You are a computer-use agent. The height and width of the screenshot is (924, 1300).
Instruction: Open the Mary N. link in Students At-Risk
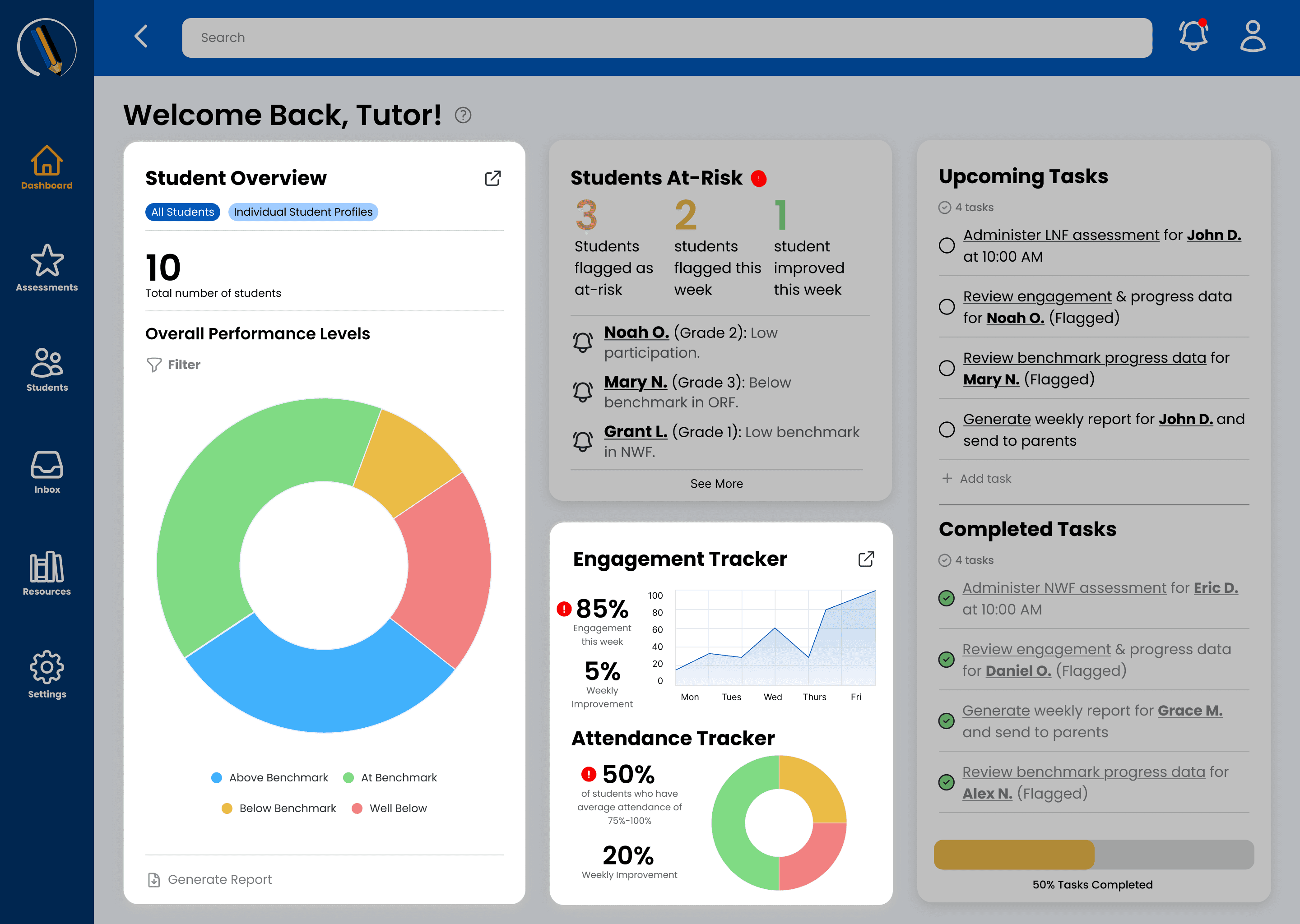tap(635, 382)
